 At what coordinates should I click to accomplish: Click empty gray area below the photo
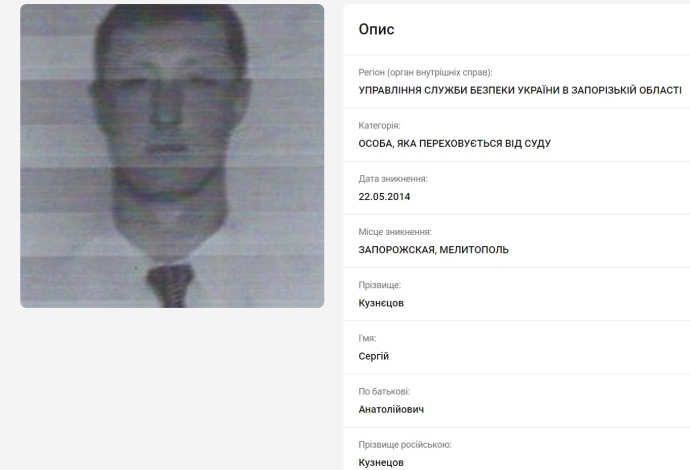pos(172,387)
